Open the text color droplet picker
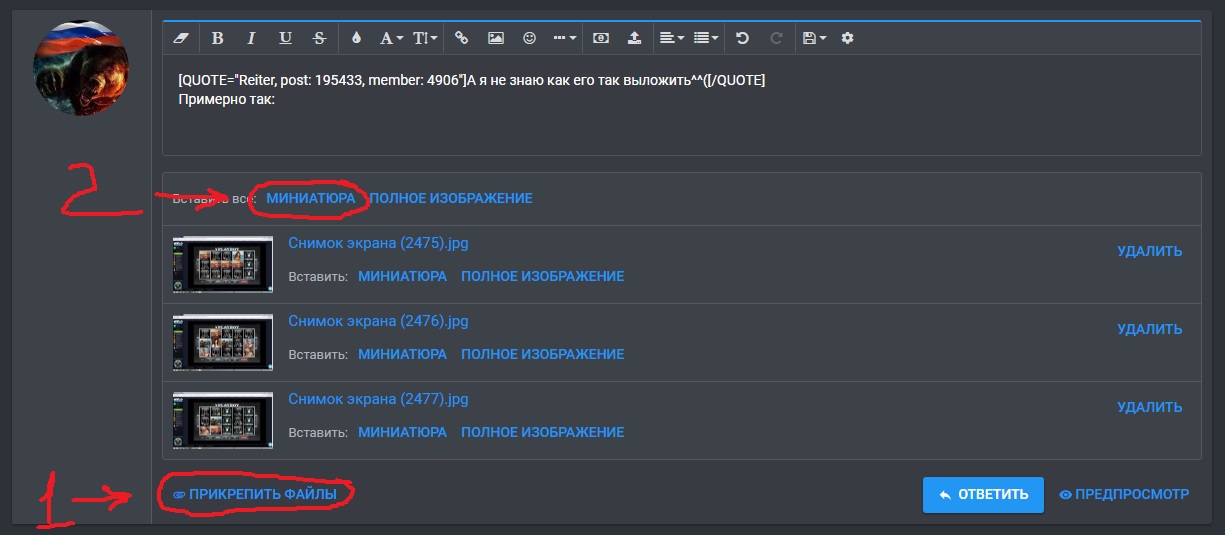Viewport: 1225px width, 535px height. click(356, 38)
